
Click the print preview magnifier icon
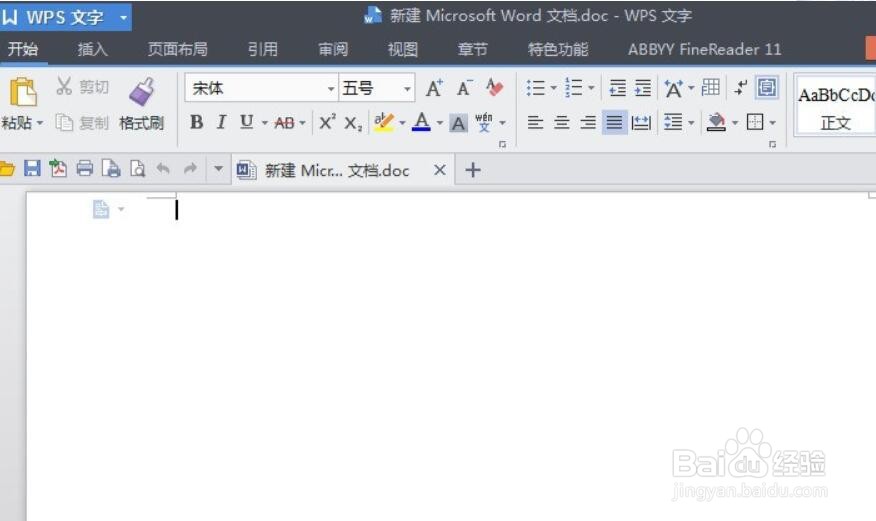137,168
